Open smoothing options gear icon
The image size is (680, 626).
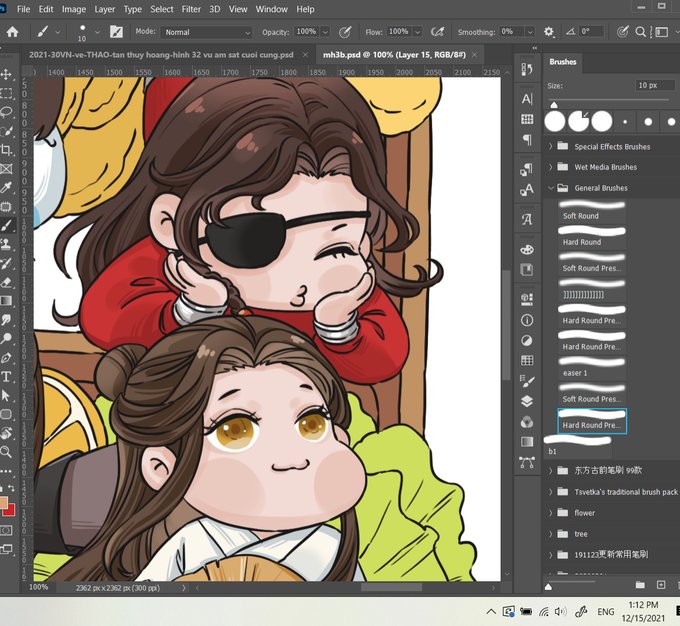coord(549,32)
